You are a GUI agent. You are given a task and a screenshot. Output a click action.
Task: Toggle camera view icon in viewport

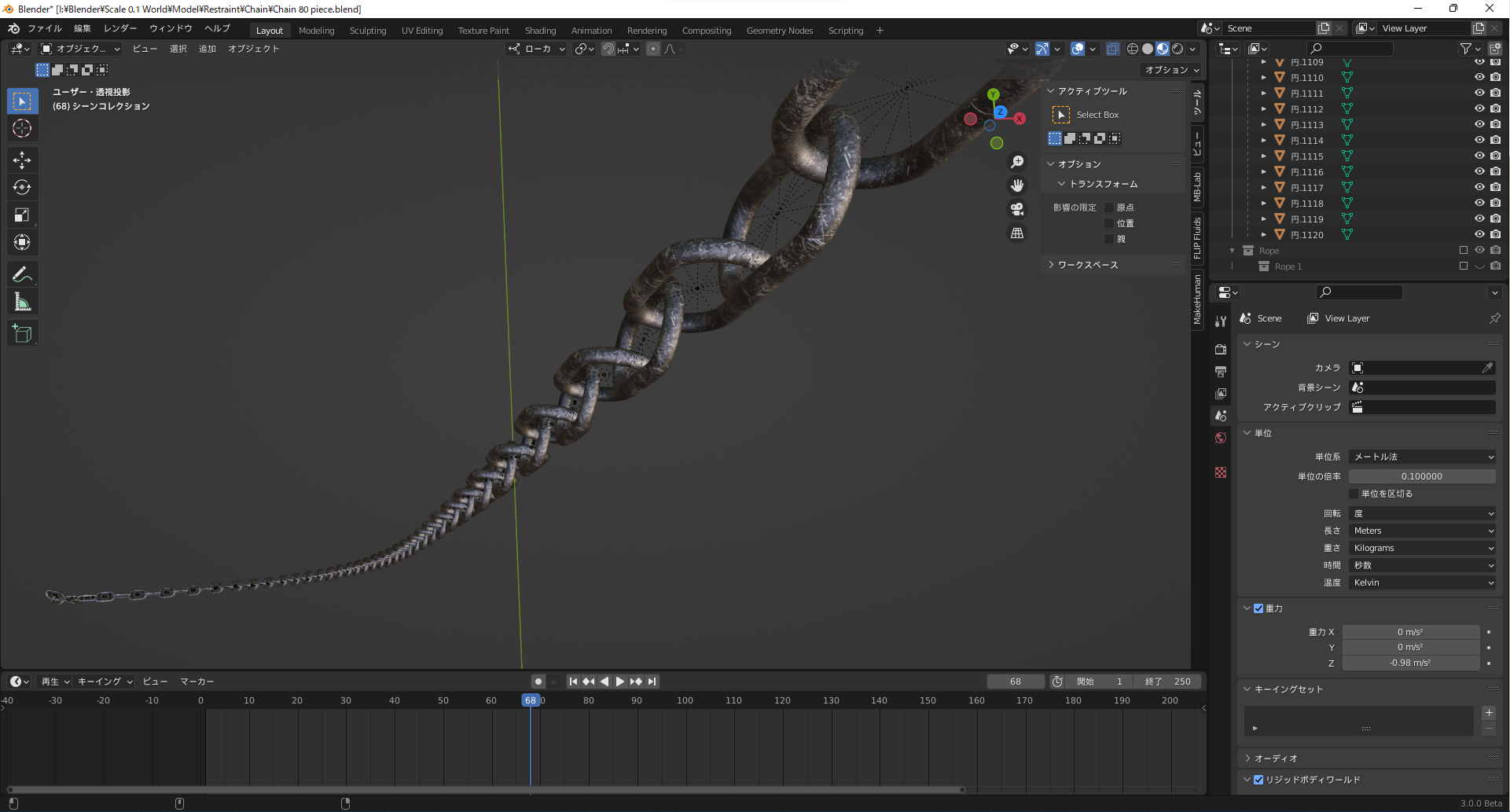(1017, 209)
